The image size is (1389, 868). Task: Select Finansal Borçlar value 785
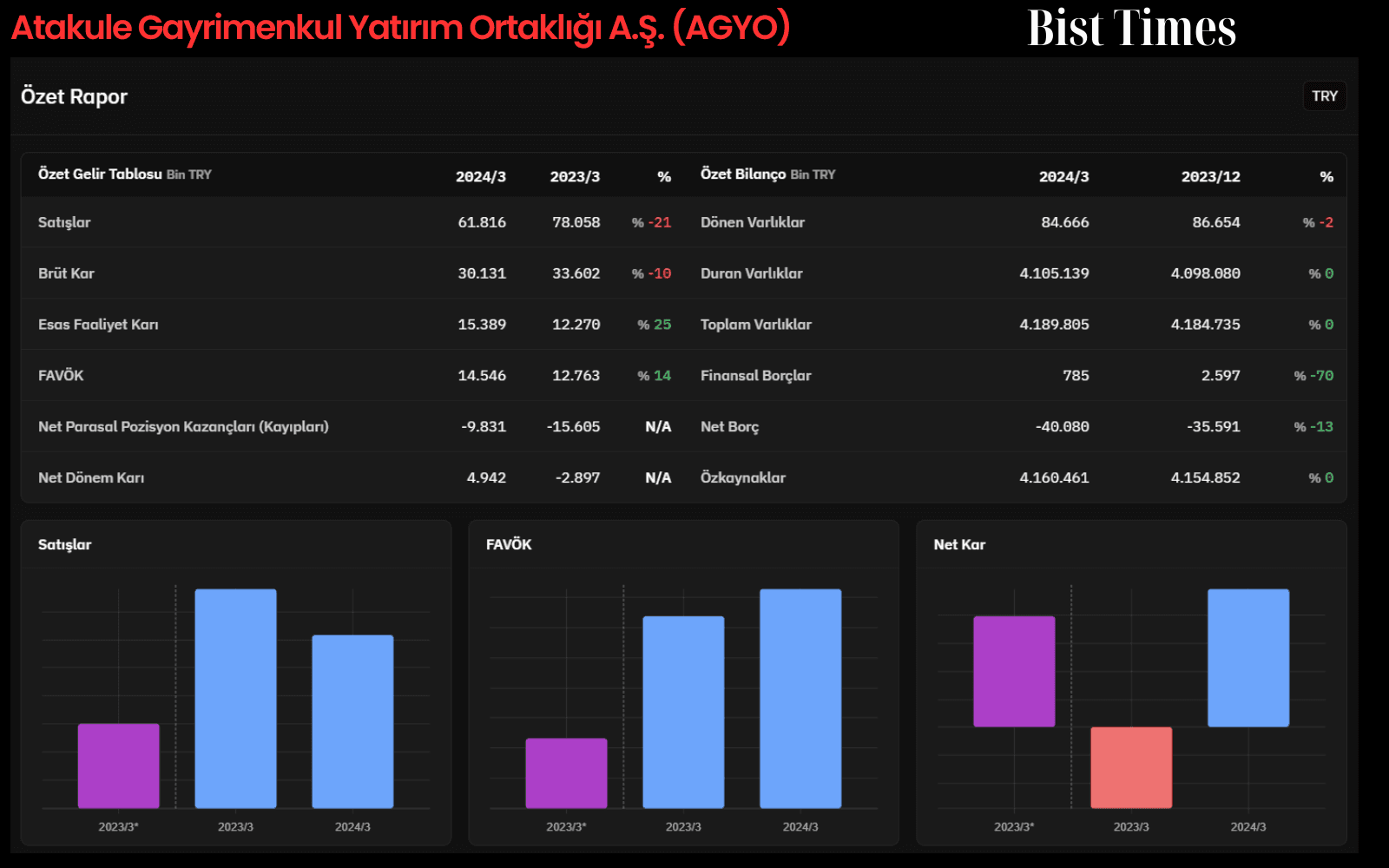coord(1076,375)
